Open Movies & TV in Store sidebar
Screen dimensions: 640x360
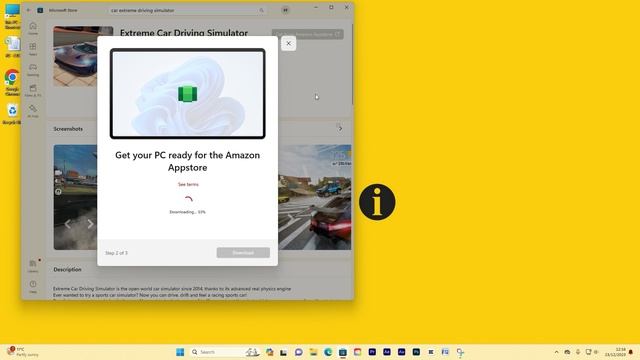(33, 90)
